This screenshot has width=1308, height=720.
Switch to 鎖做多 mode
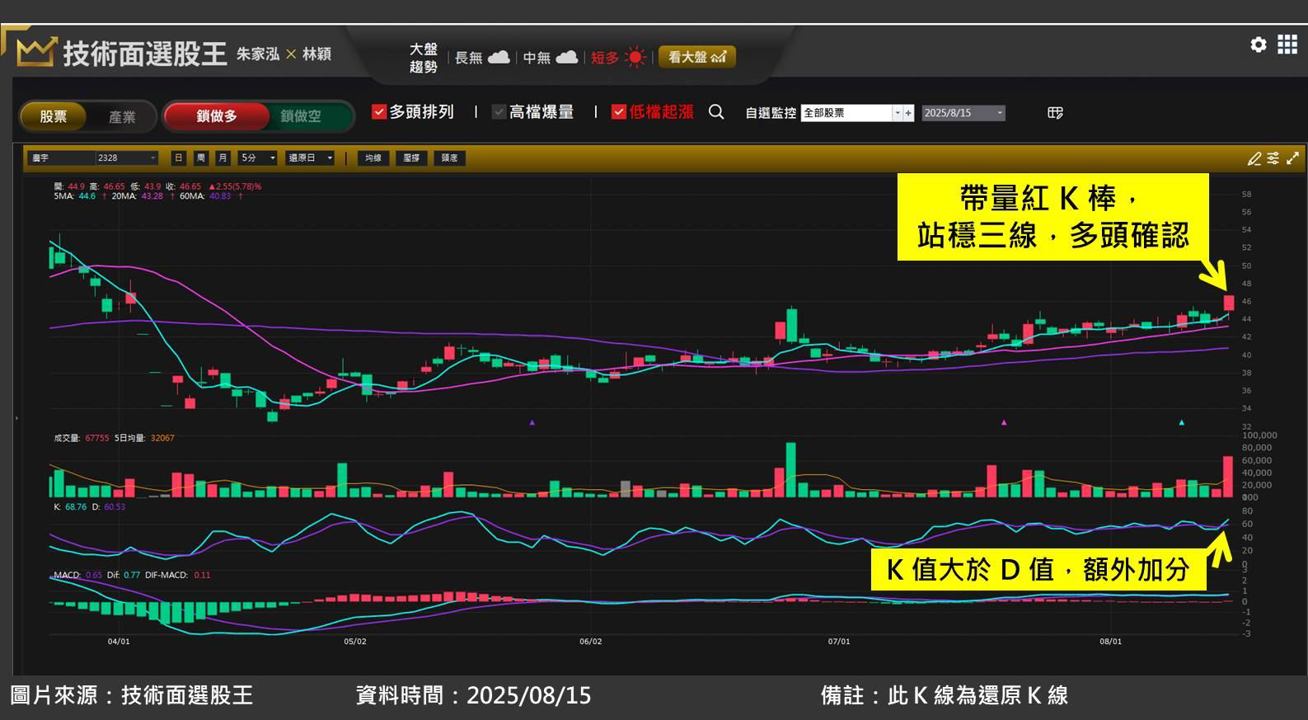coord(217,116)
